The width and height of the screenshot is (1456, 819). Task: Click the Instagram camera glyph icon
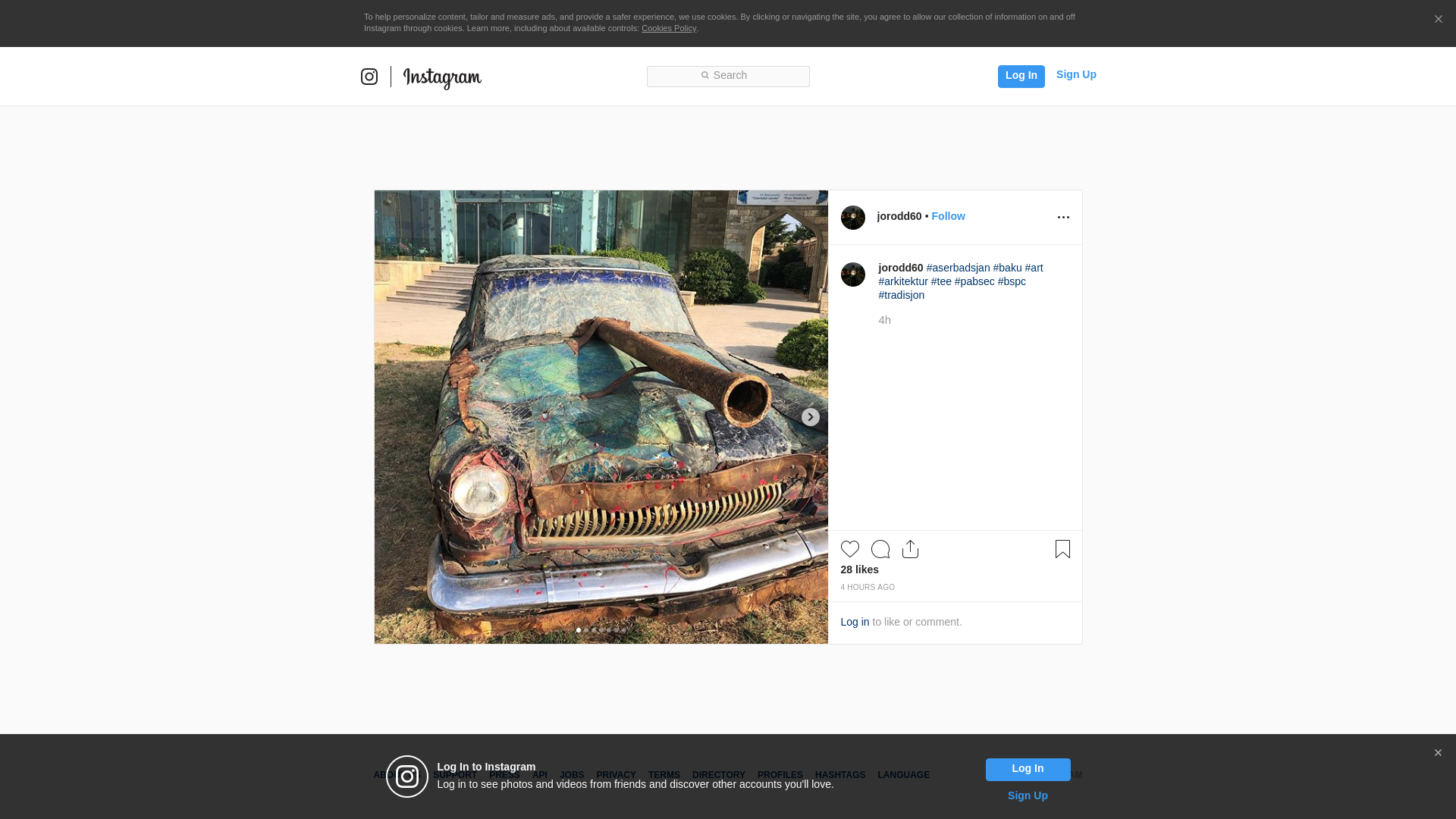(369, 77)
